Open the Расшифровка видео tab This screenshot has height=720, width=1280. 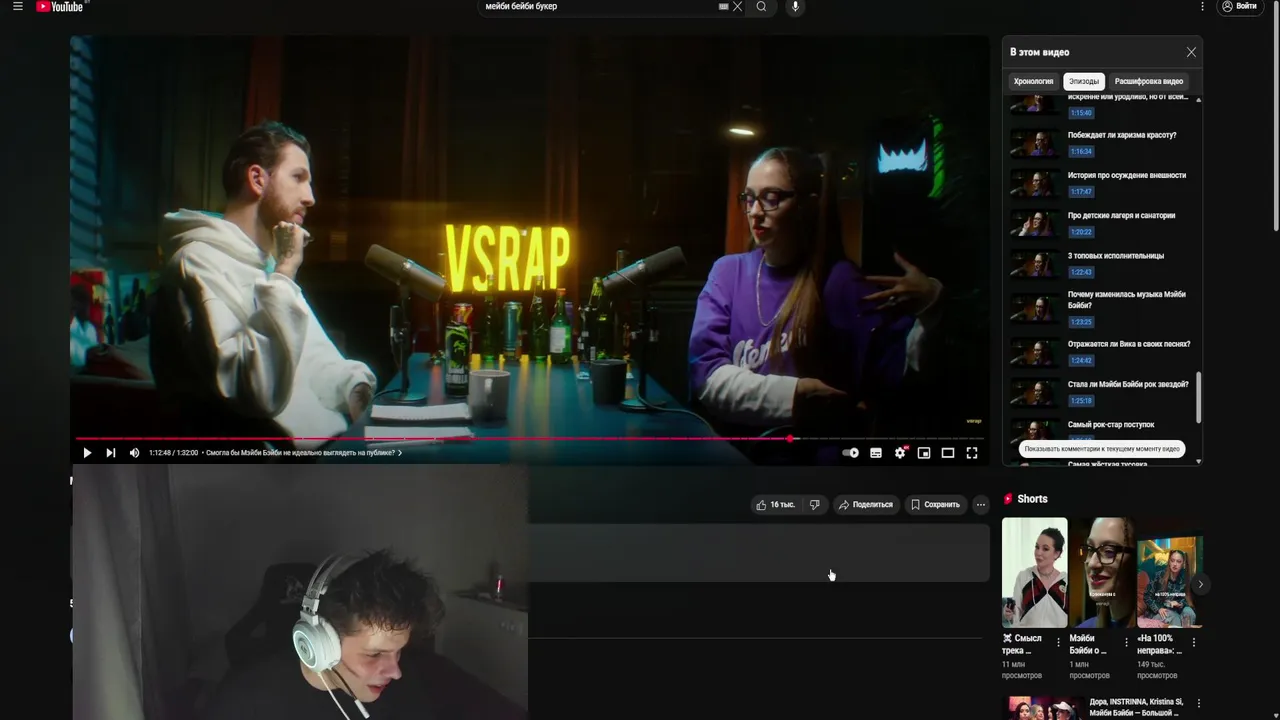pos(1149,81)
